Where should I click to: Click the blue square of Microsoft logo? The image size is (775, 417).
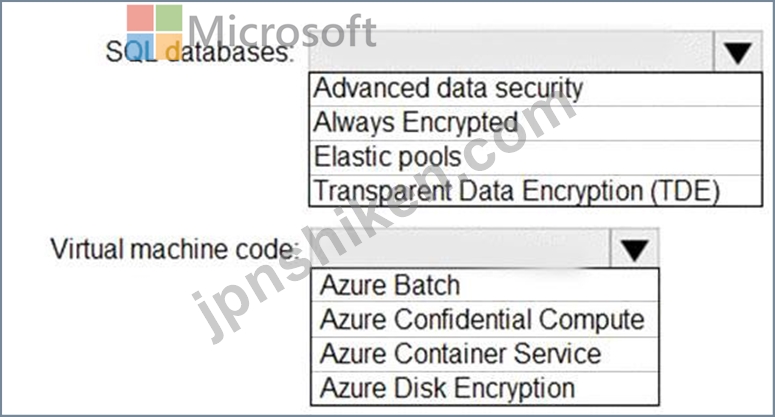click(140, 47)
